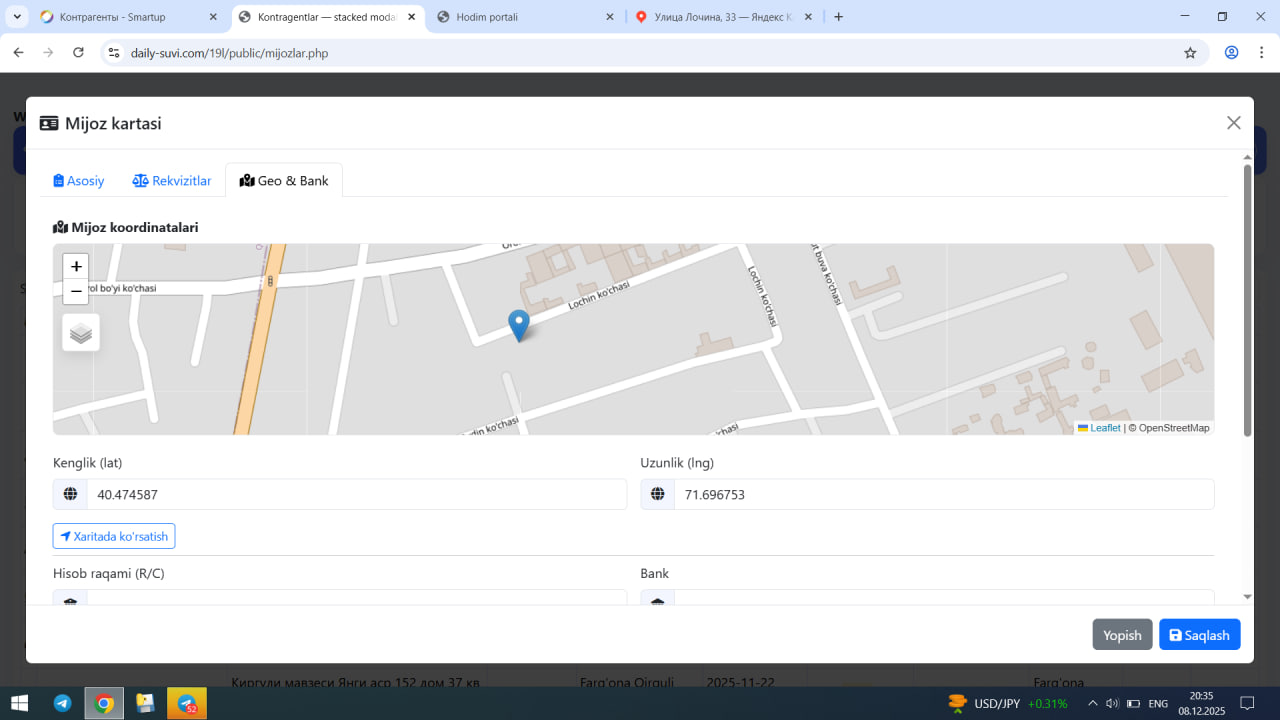
Task: Open the map layers control
Action: coord(81,333)
